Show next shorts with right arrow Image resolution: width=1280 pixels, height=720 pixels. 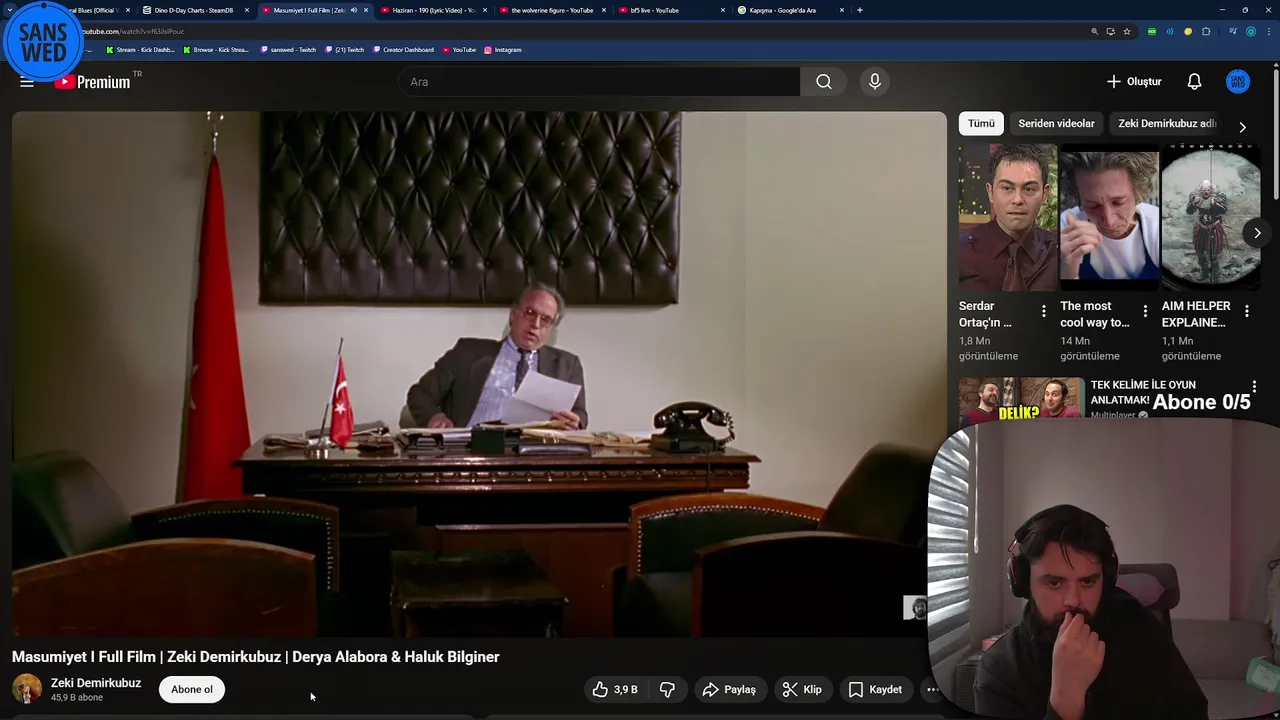[x=1257, y=233]
